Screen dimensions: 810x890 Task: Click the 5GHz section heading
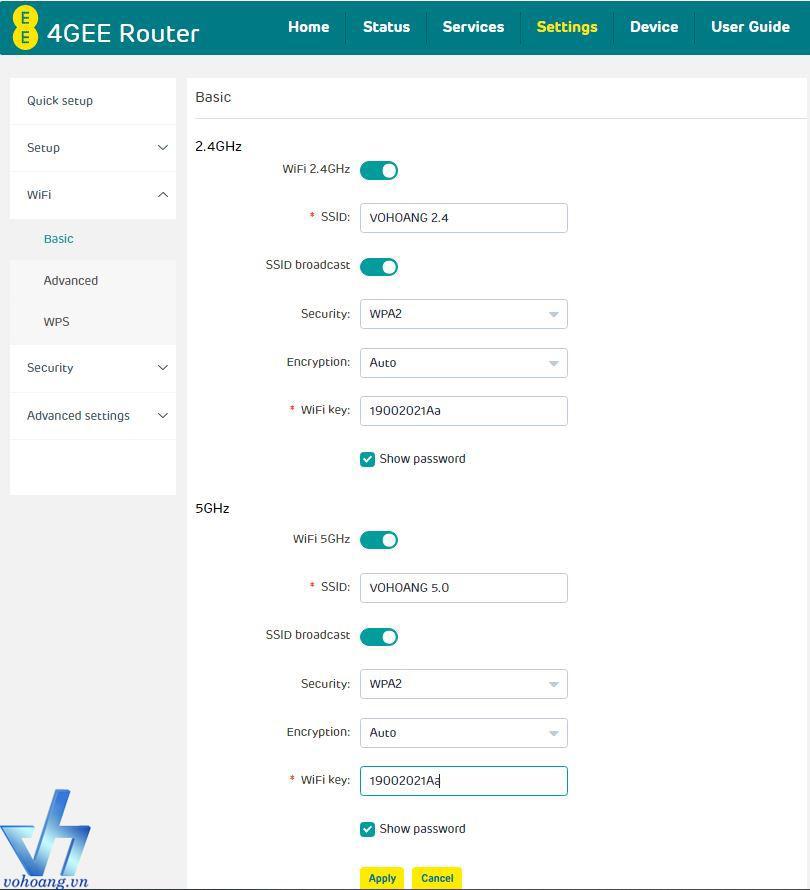(212, 508)
